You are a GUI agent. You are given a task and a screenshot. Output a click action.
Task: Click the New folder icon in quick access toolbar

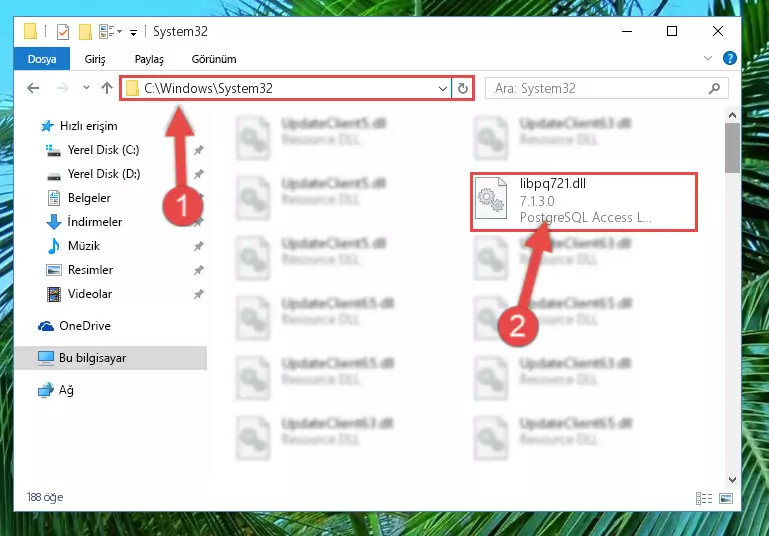(x=85, y=32)
